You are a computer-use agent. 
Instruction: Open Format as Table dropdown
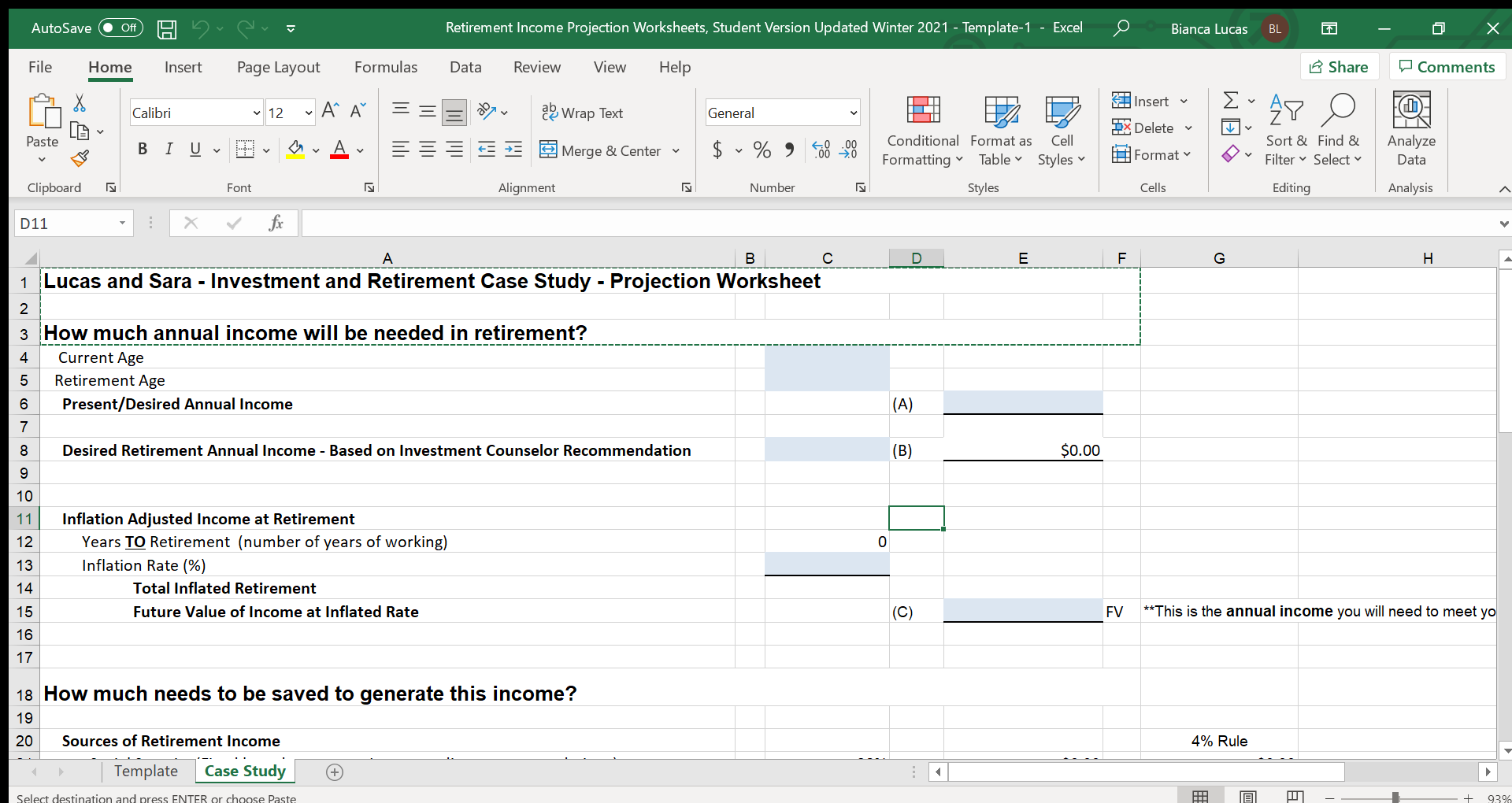(1000, 130)
